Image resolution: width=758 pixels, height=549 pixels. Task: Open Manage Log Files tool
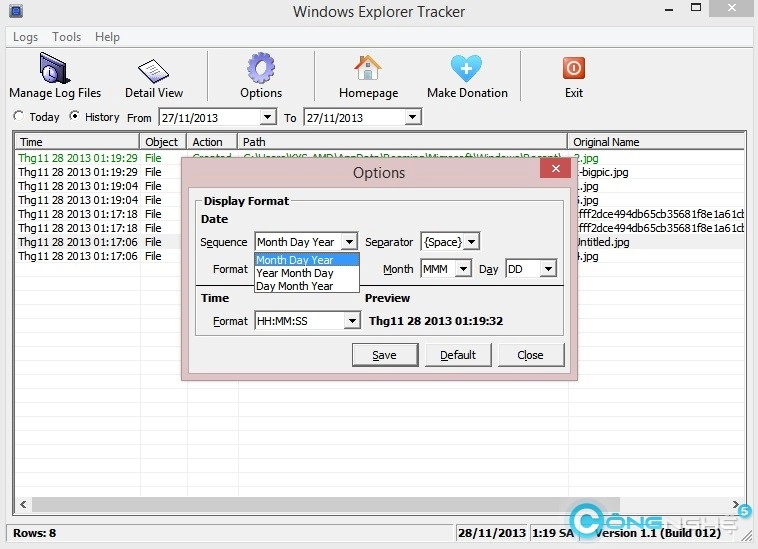click(55, 75)
